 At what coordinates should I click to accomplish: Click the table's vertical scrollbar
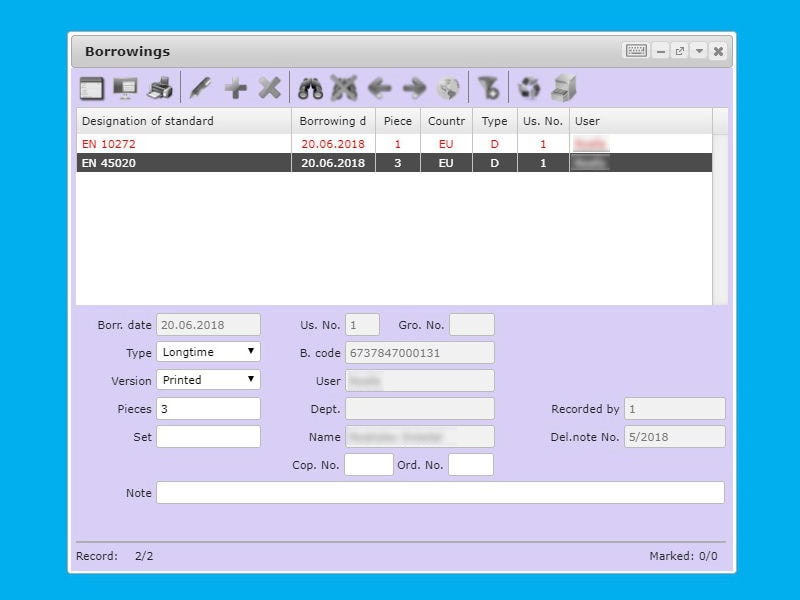pyautogui.click(x=720, y=219)
